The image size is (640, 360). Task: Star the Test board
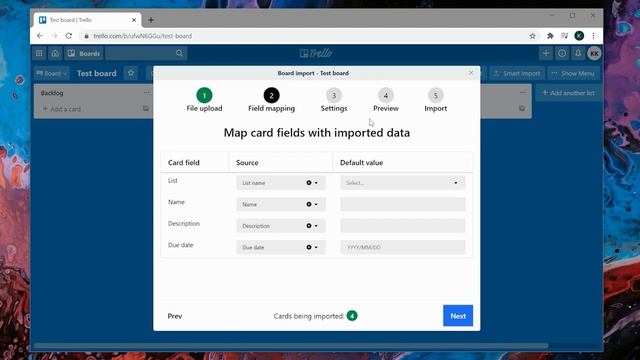131,73
